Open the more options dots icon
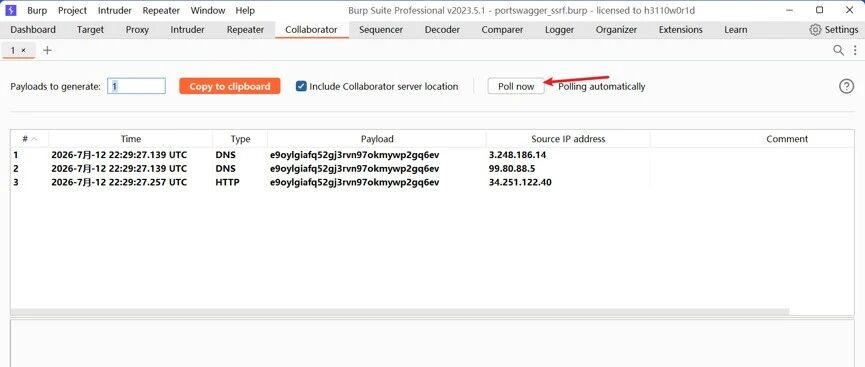This screenshot has height=367, width=865. (855, 50)
